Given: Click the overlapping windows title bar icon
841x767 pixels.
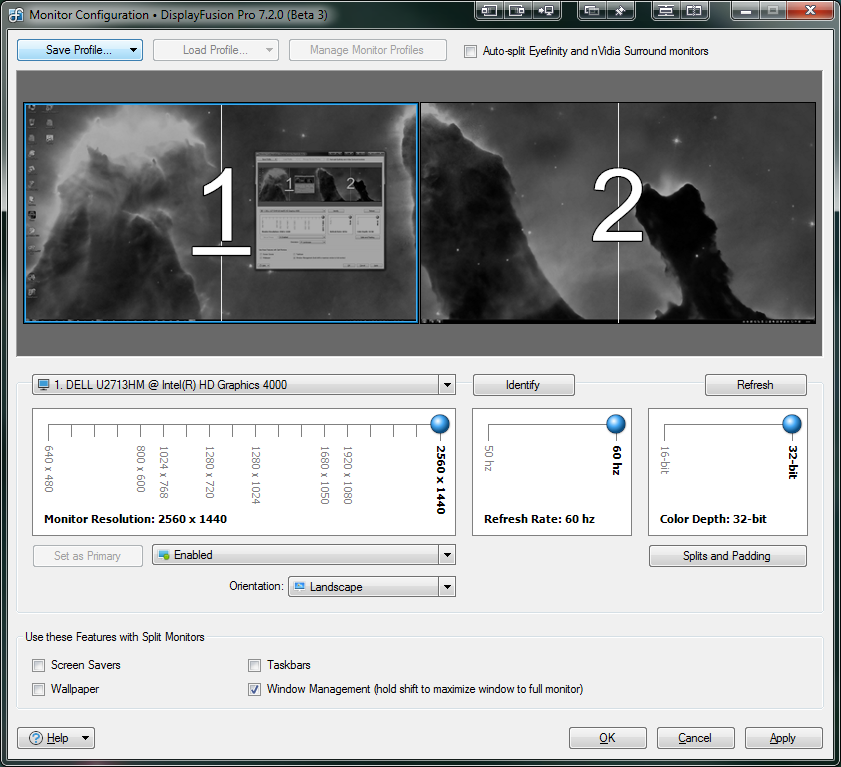Looking at the screenshot, I should [x=592, y=11].
